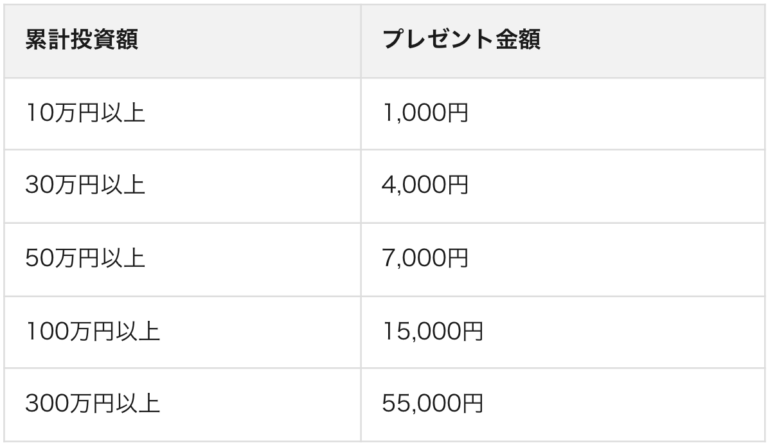Click the 30万円以上 cell
The width and height of the screenshot is (768, 445).
click(x=86, y=186)
